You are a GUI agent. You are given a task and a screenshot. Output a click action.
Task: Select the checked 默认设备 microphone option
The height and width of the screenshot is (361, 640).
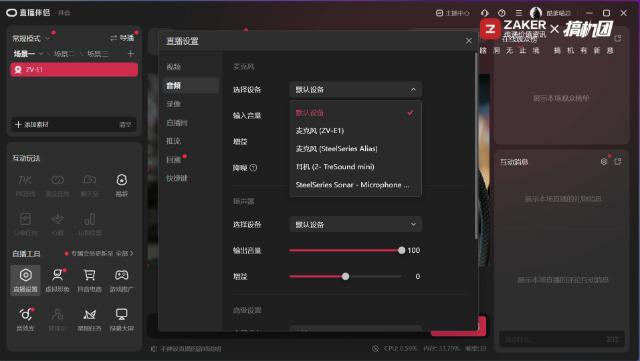pos(355,113)
